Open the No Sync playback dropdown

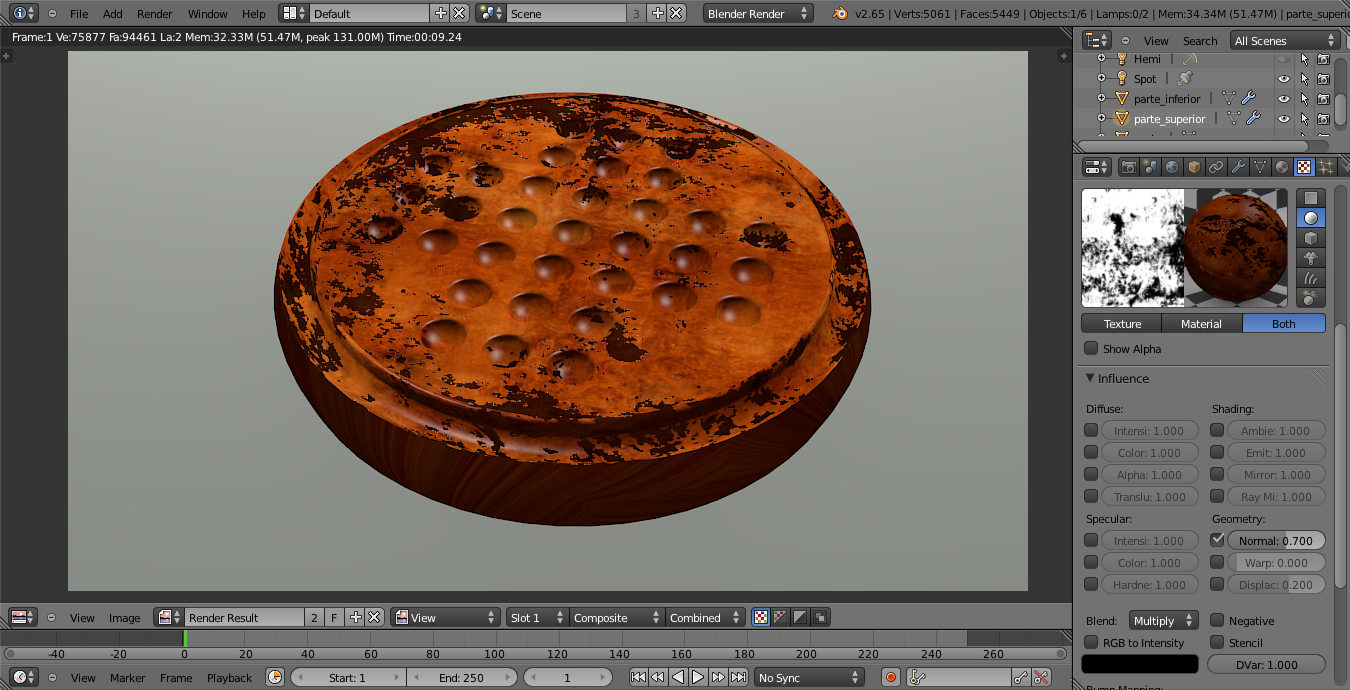(809, 678)
